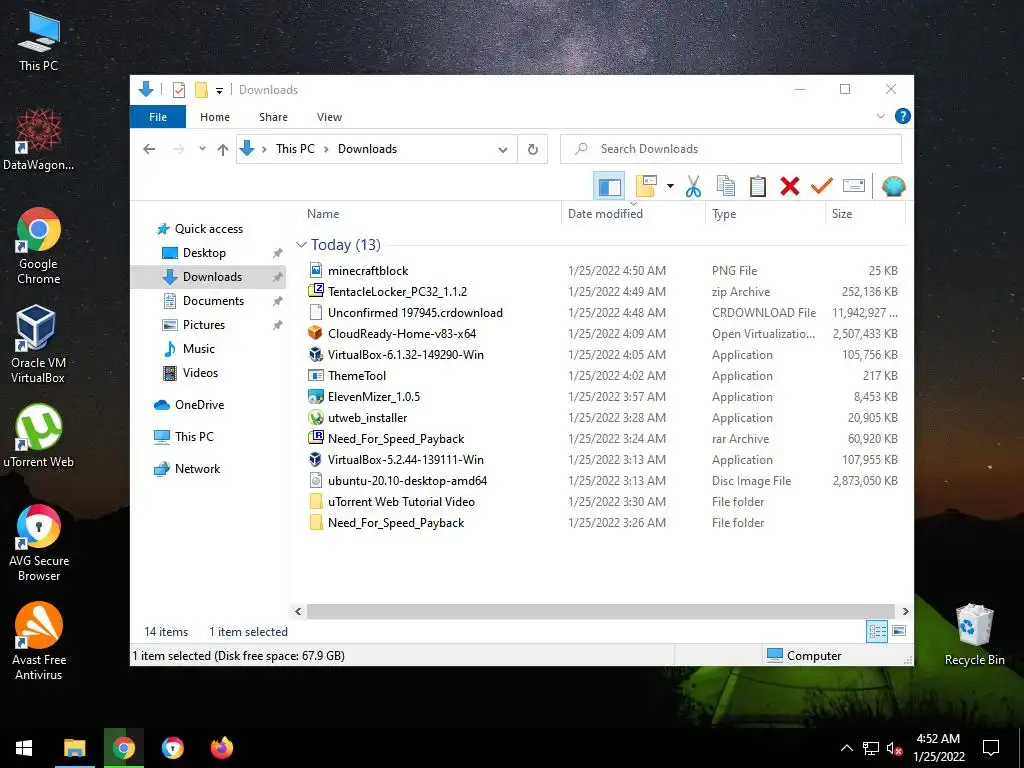Open the File ribbon tab

click(x=158, y=117)
